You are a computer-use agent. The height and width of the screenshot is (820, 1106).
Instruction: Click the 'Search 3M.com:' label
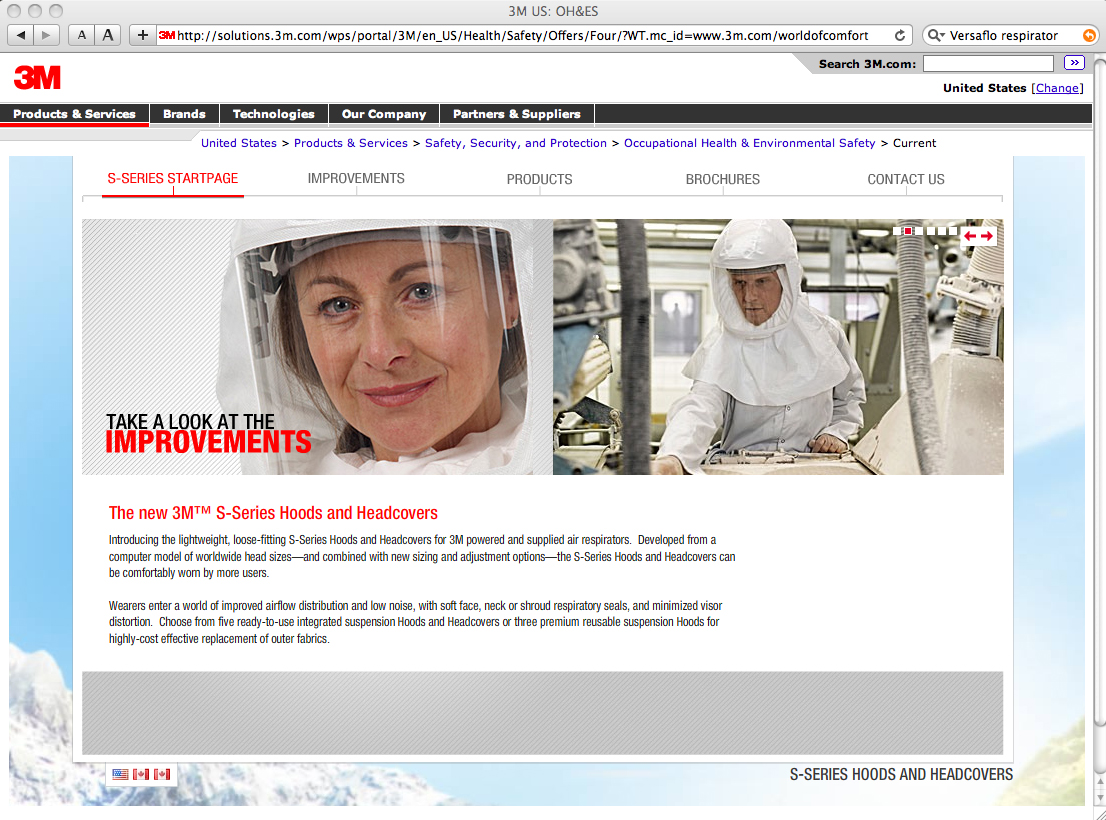click(867, 64)
